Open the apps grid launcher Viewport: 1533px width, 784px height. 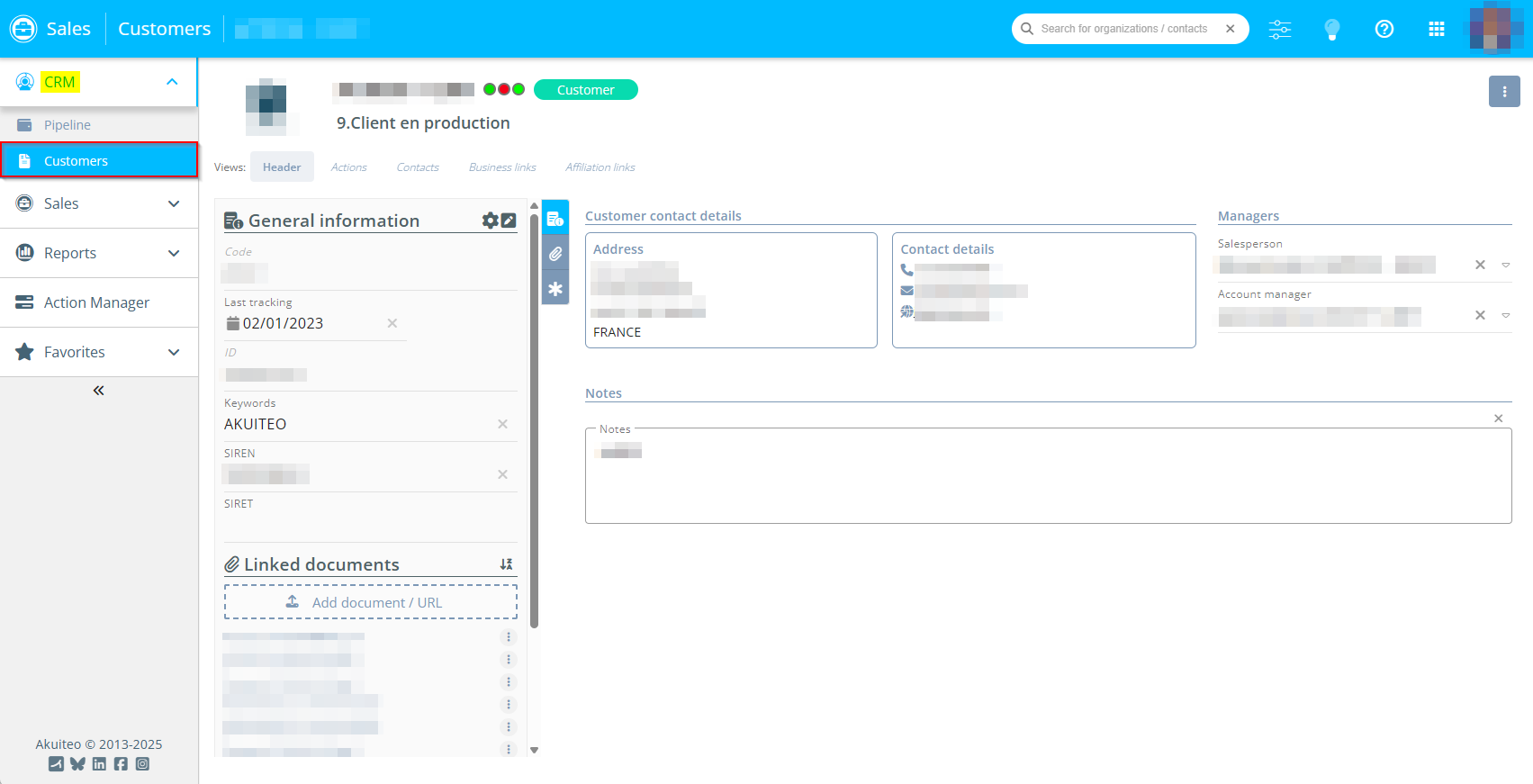pos(1437,29)
